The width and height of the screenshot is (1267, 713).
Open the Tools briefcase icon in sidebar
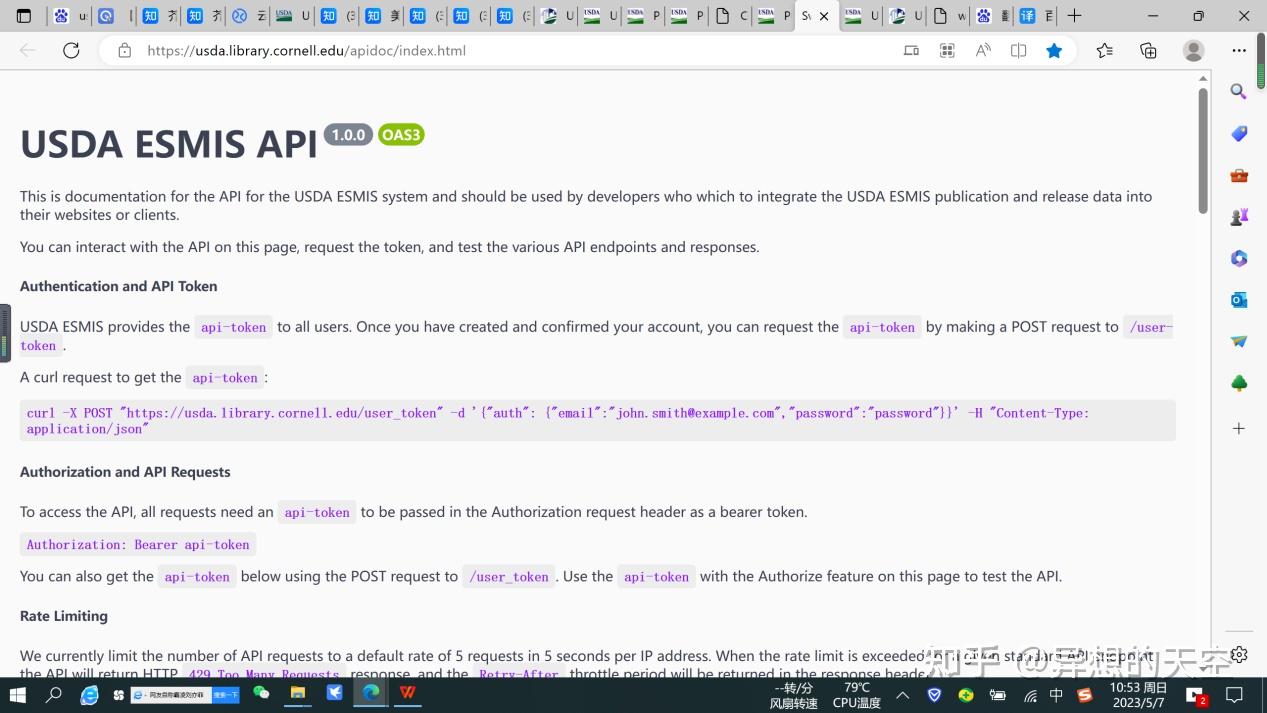[1239, 175]
